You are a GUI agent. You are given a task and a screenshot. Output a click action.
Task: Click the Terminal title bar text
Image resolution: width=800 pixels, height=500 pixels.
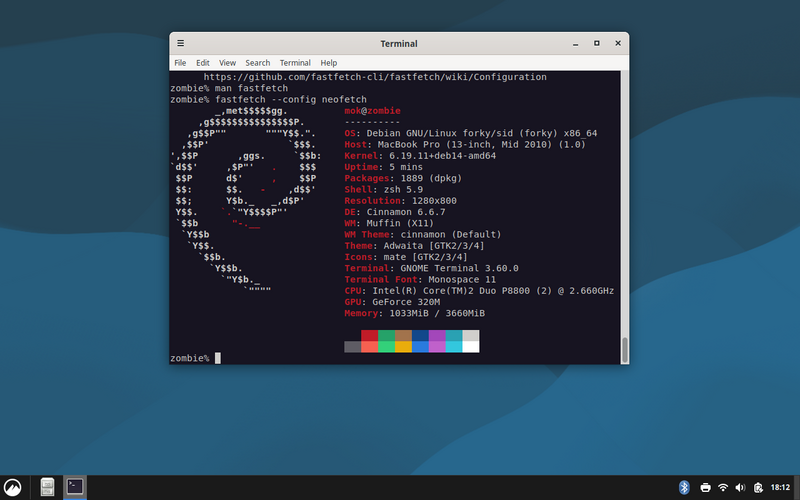point(399,44)
